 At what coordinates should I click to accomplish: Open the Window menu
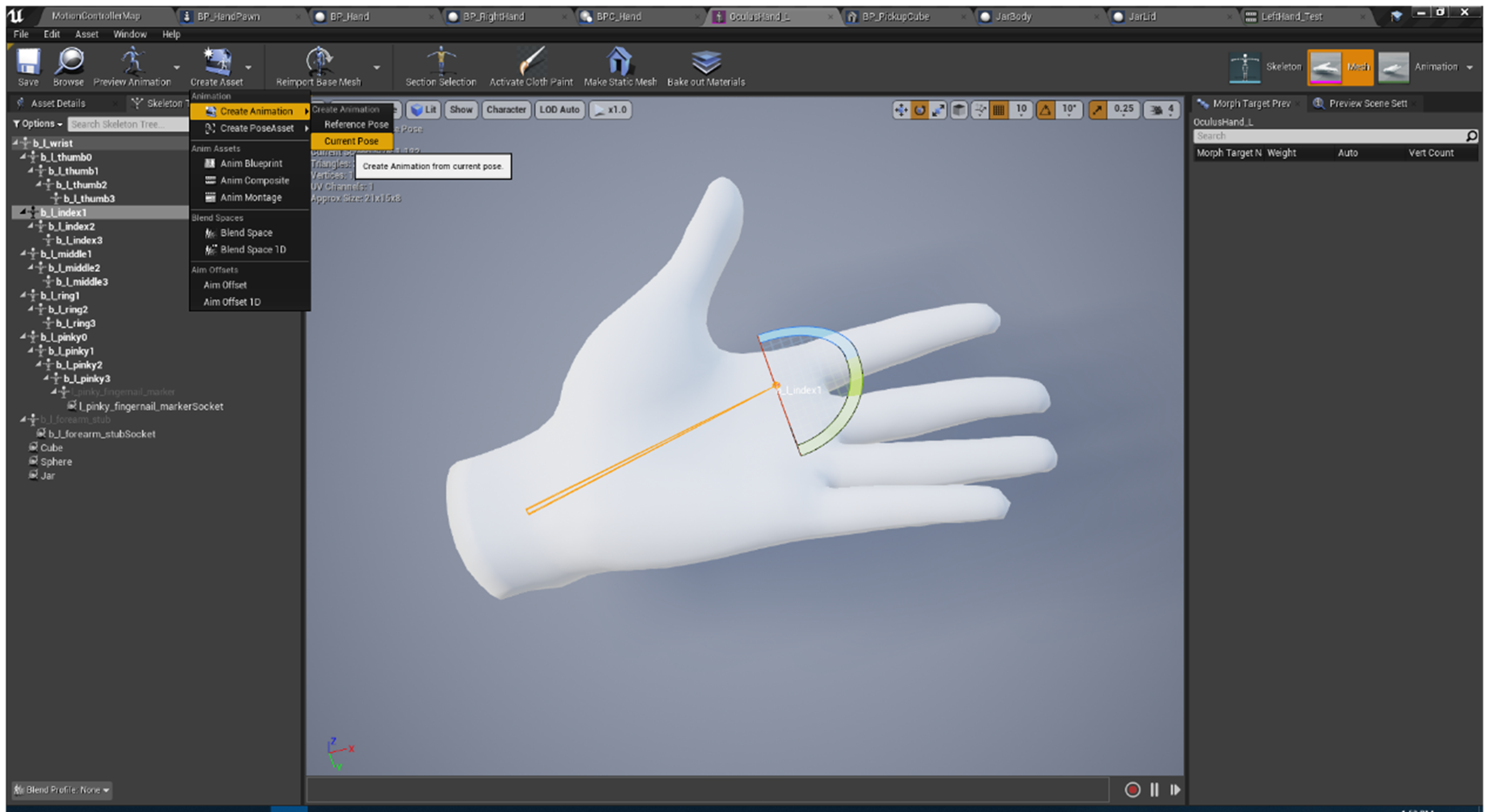(130, 34)
